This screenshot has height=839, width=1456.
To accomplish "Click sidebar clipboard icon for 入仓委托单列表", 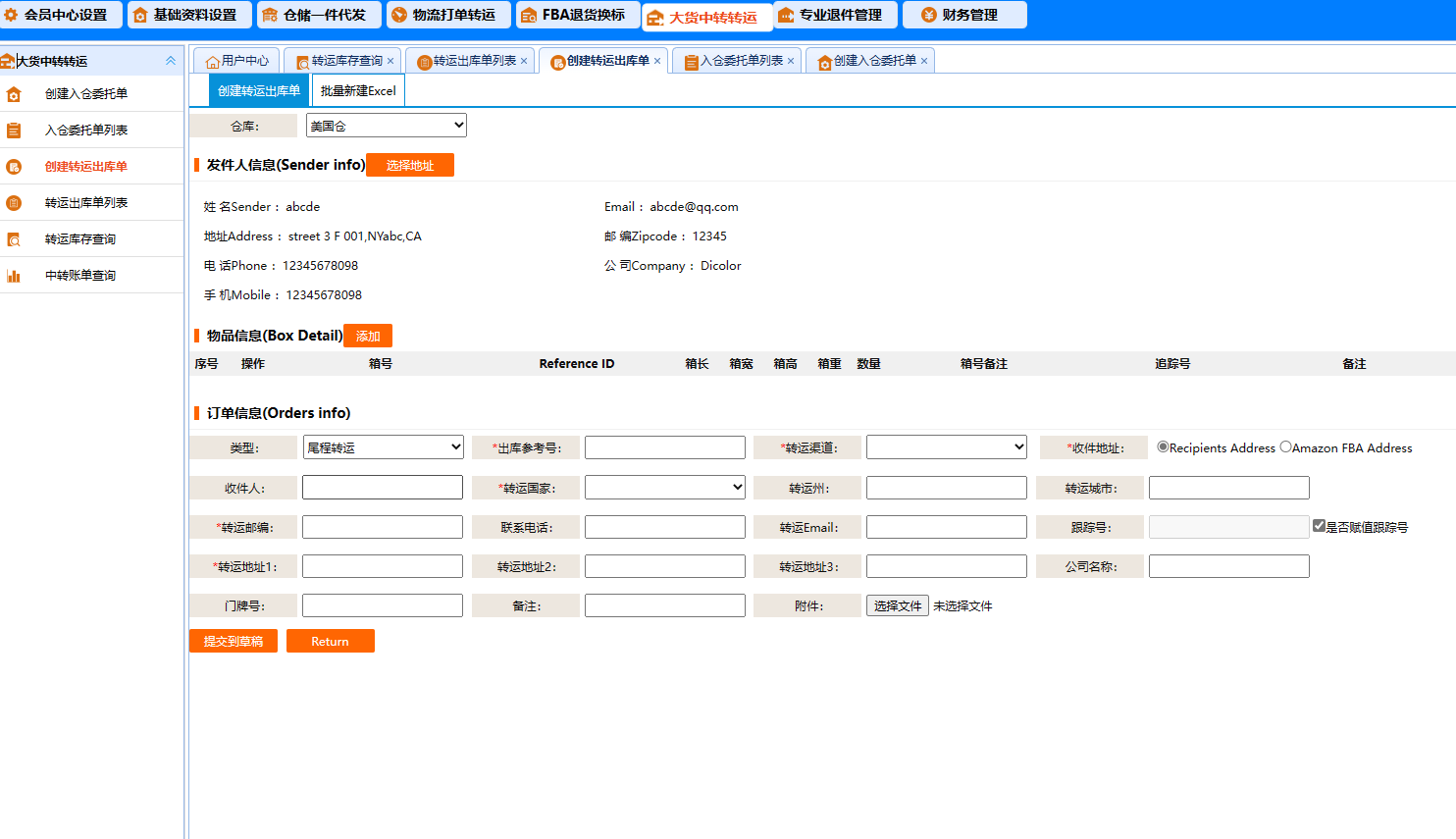I will (x=14, y=131).
